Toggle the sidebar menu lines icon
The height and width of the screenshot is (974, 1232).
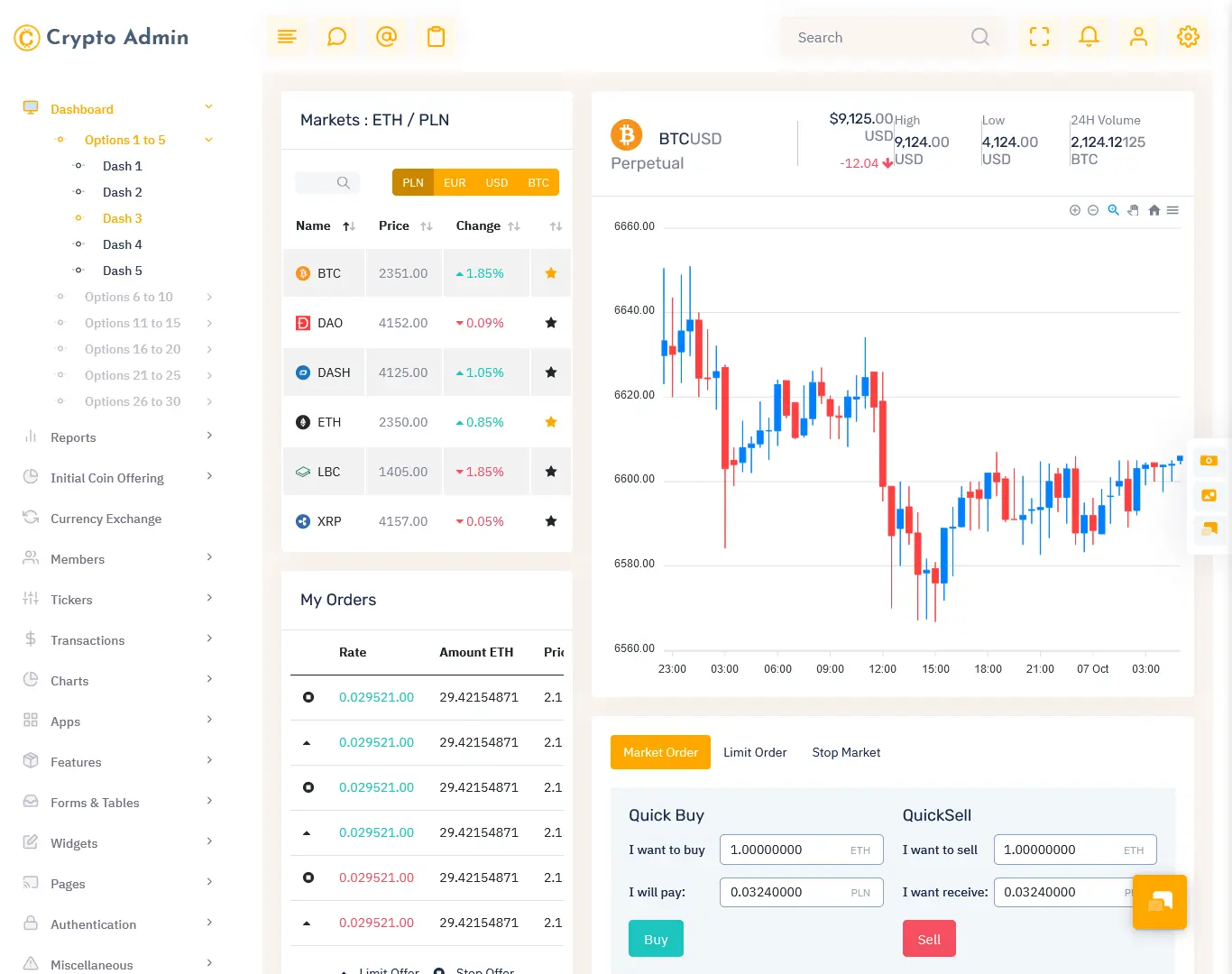tap(287, 37)
